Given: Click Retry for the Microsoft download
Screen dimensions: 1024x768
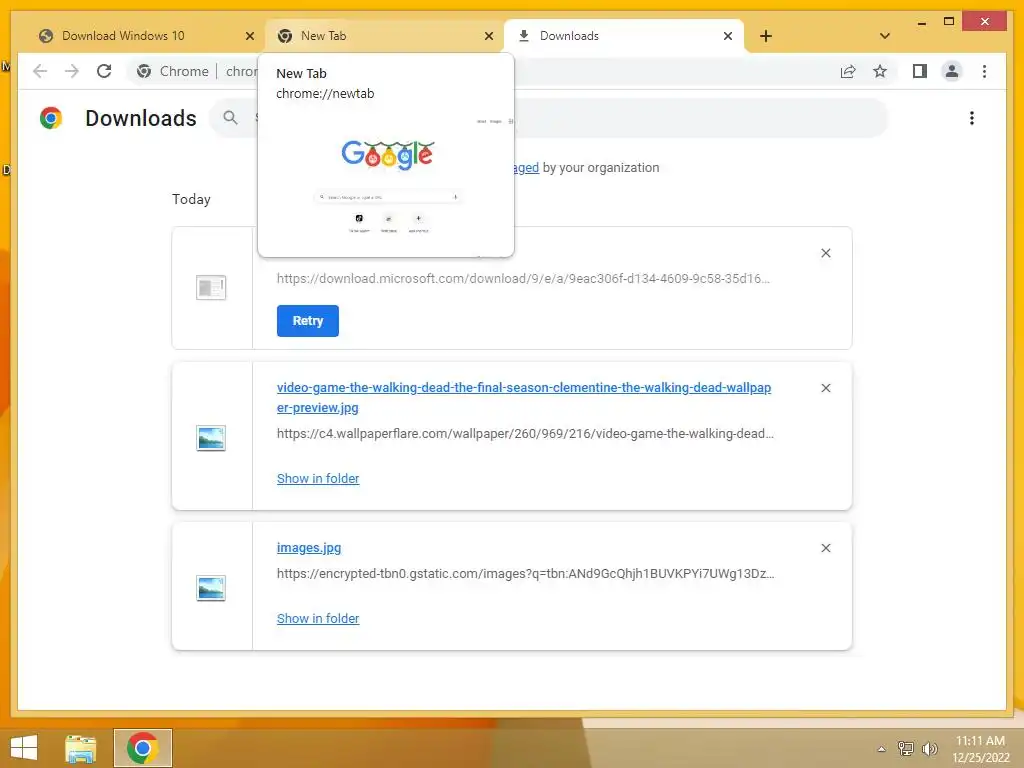Looking at the screenshot, I should pos(308,321).
